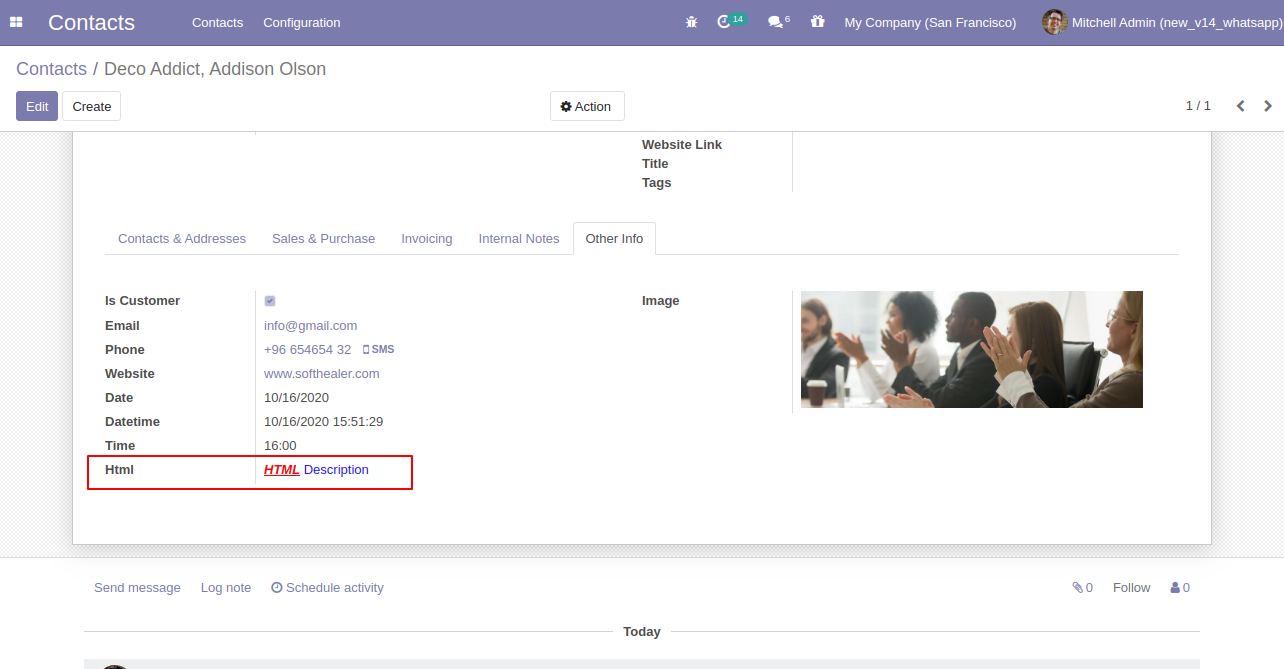
Task: Click the Website field label
Action: (130, 374)
